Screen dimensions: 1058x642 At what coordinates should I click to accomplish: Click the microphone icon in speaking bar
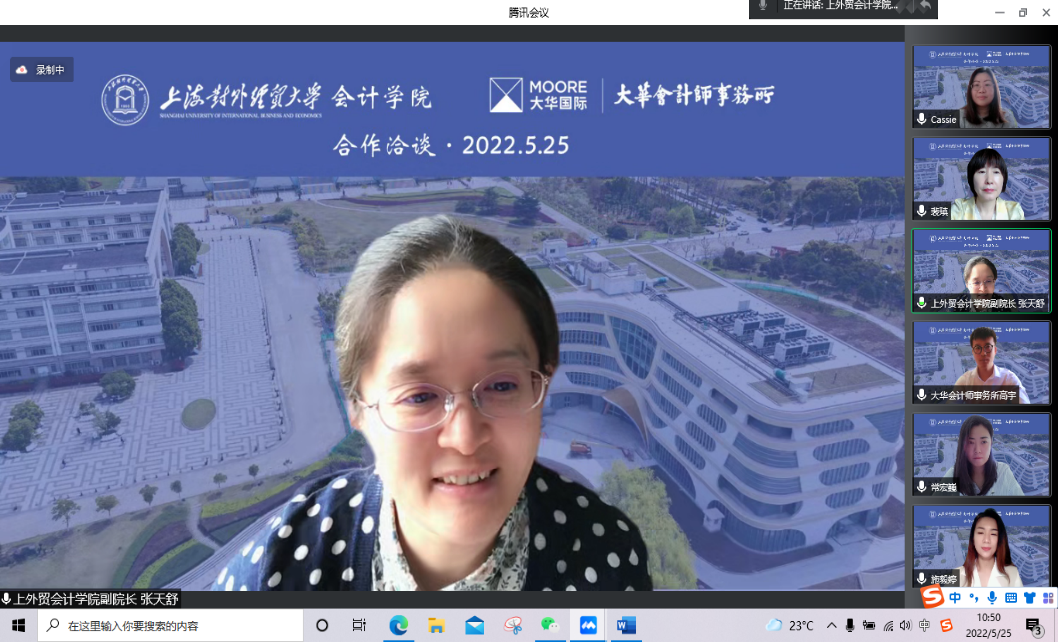click(763, 6)
